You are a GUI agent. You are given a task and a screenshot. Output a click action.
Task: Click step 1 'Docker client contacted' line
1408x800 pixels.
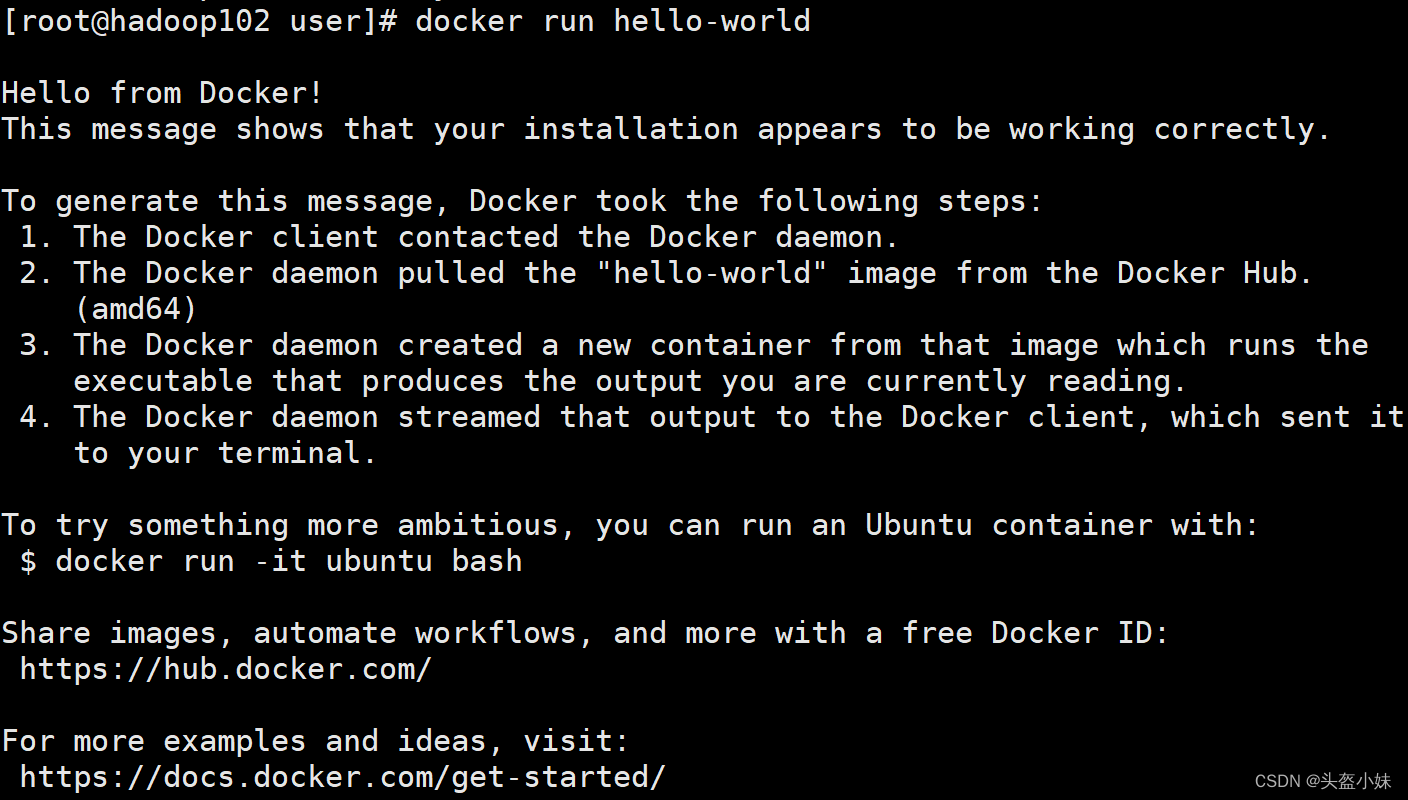coord(460,237)
